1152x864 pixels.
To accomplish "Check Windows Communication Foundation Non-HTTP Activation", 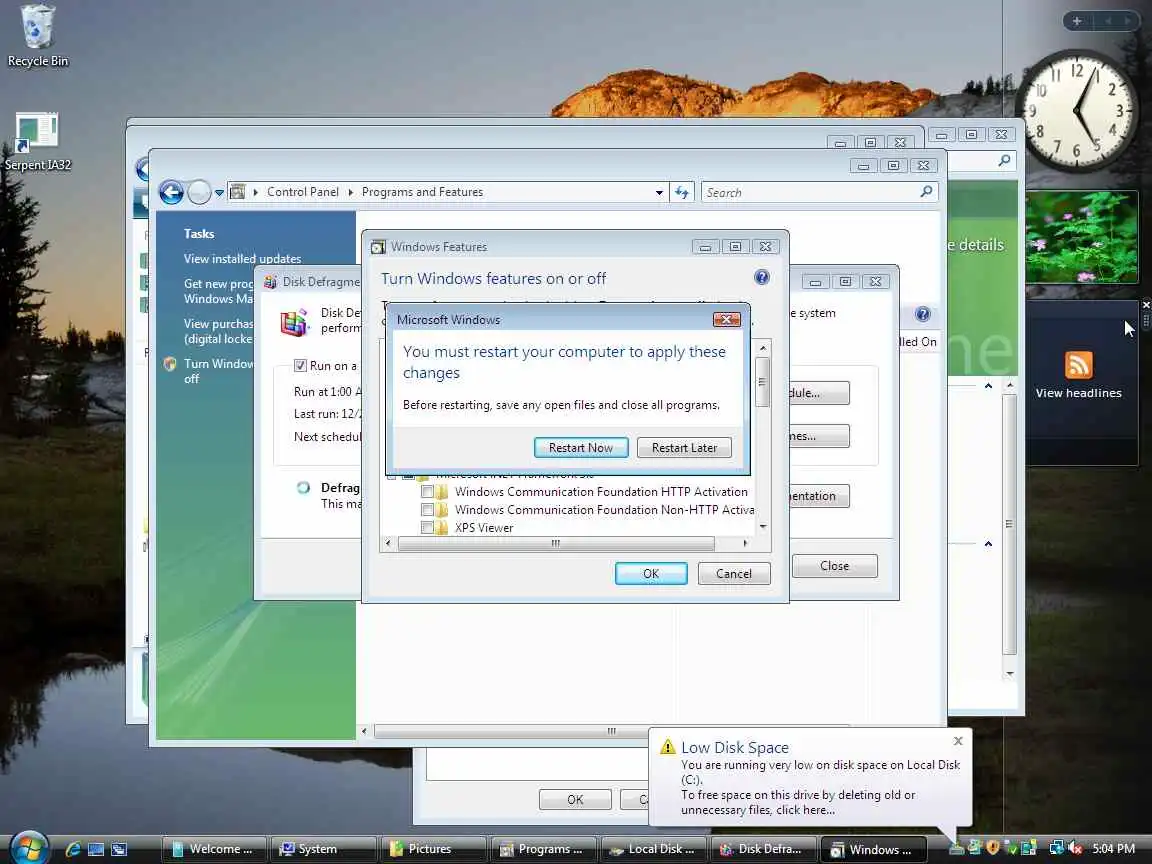I will [427, 509].
